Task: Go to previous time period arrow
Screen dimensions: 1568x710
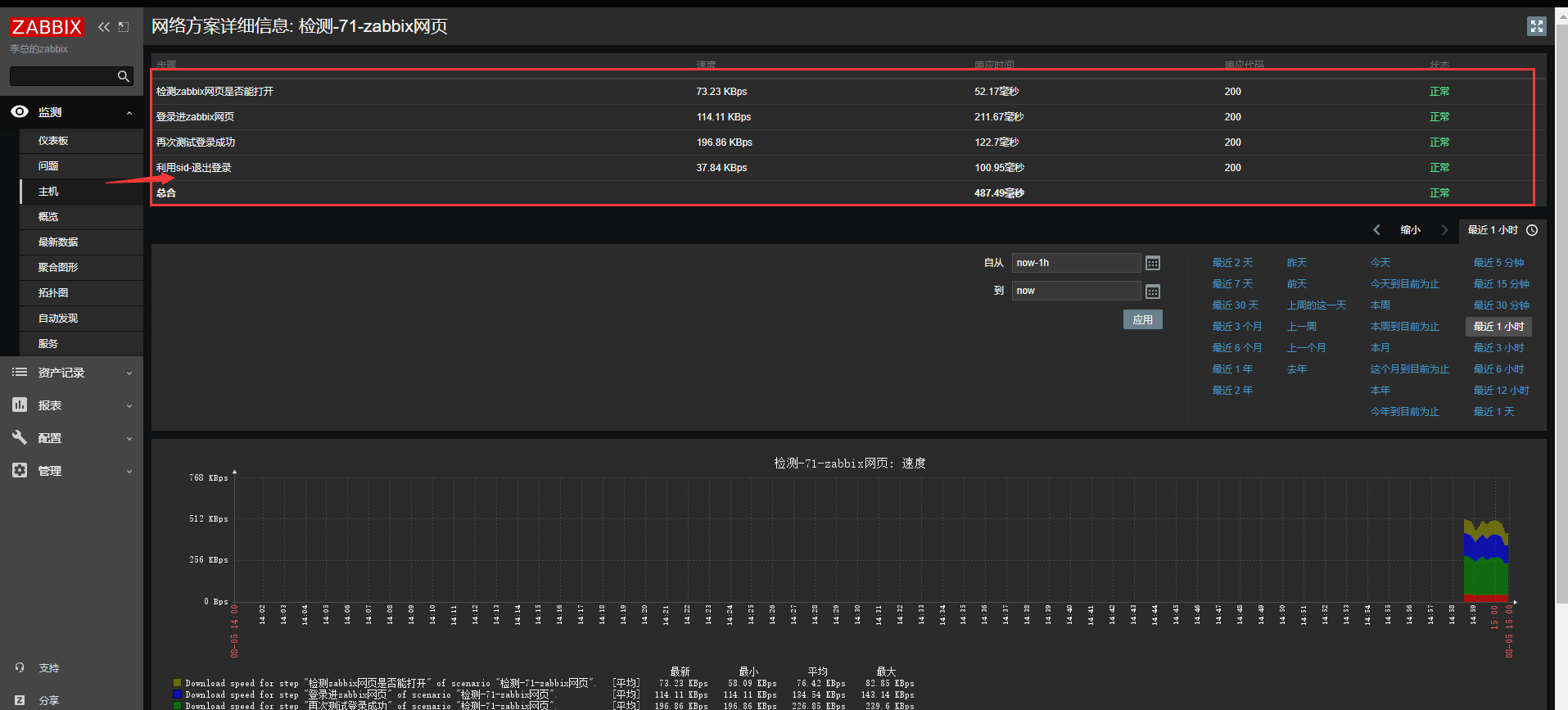Action: [1376, 230]
